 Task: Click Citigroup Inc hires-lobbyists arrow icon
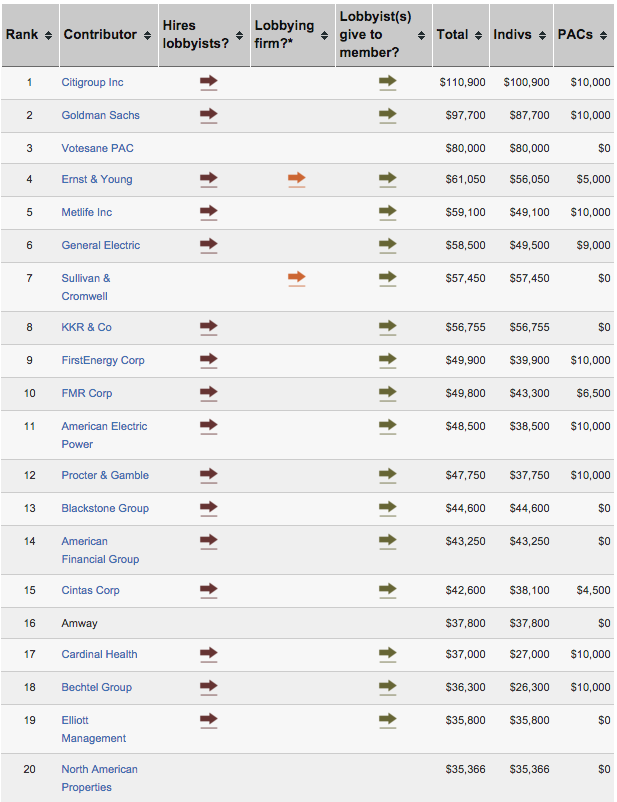pyautogui.click(x=209, y=82)
